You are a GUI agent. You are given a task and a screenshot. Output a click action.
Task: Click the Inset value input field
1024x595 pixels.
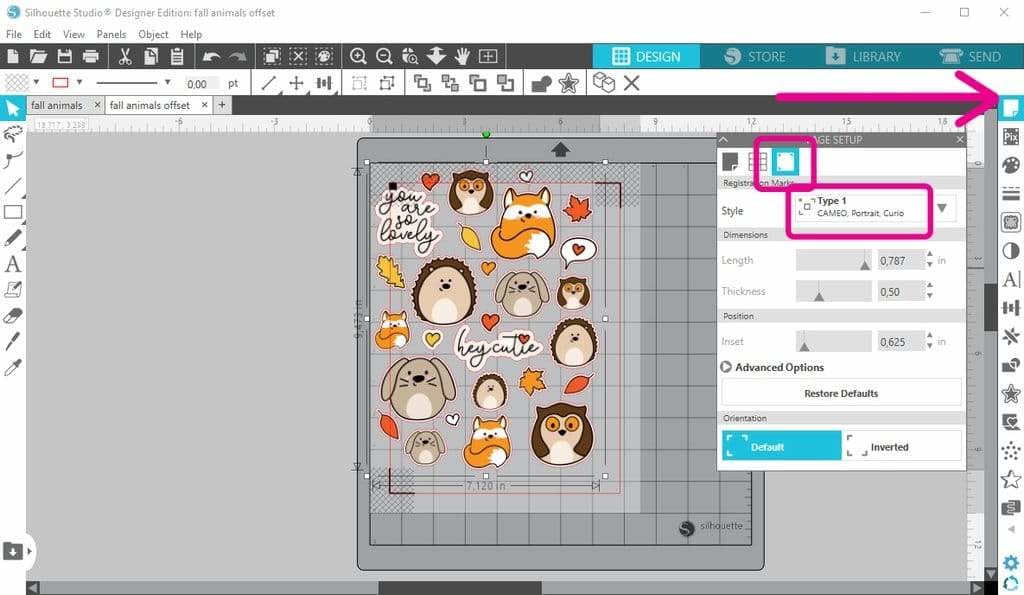pos(899,342)
